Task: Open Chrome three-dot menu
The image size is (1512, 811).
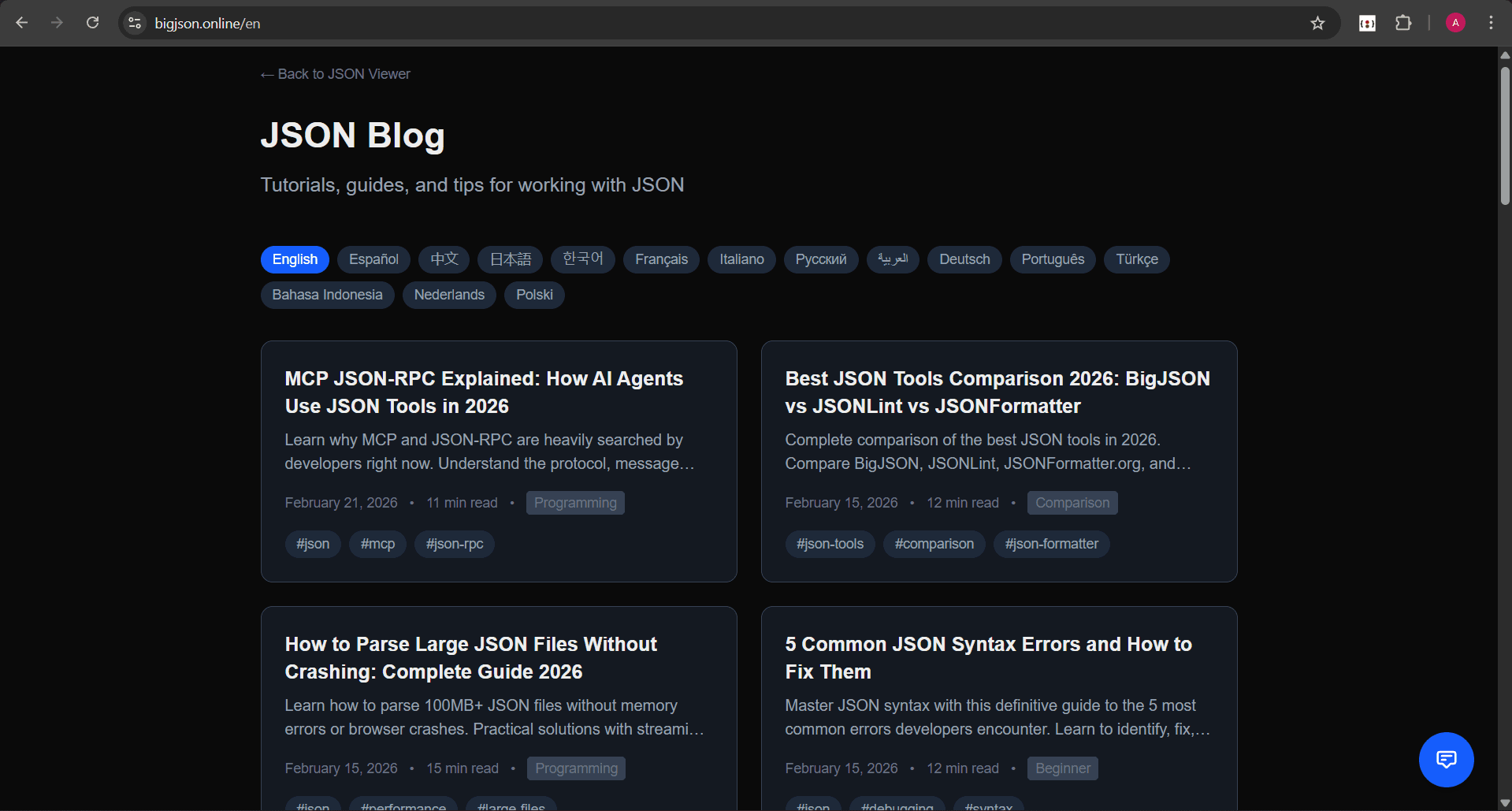Action: [x=1491, y=23]
